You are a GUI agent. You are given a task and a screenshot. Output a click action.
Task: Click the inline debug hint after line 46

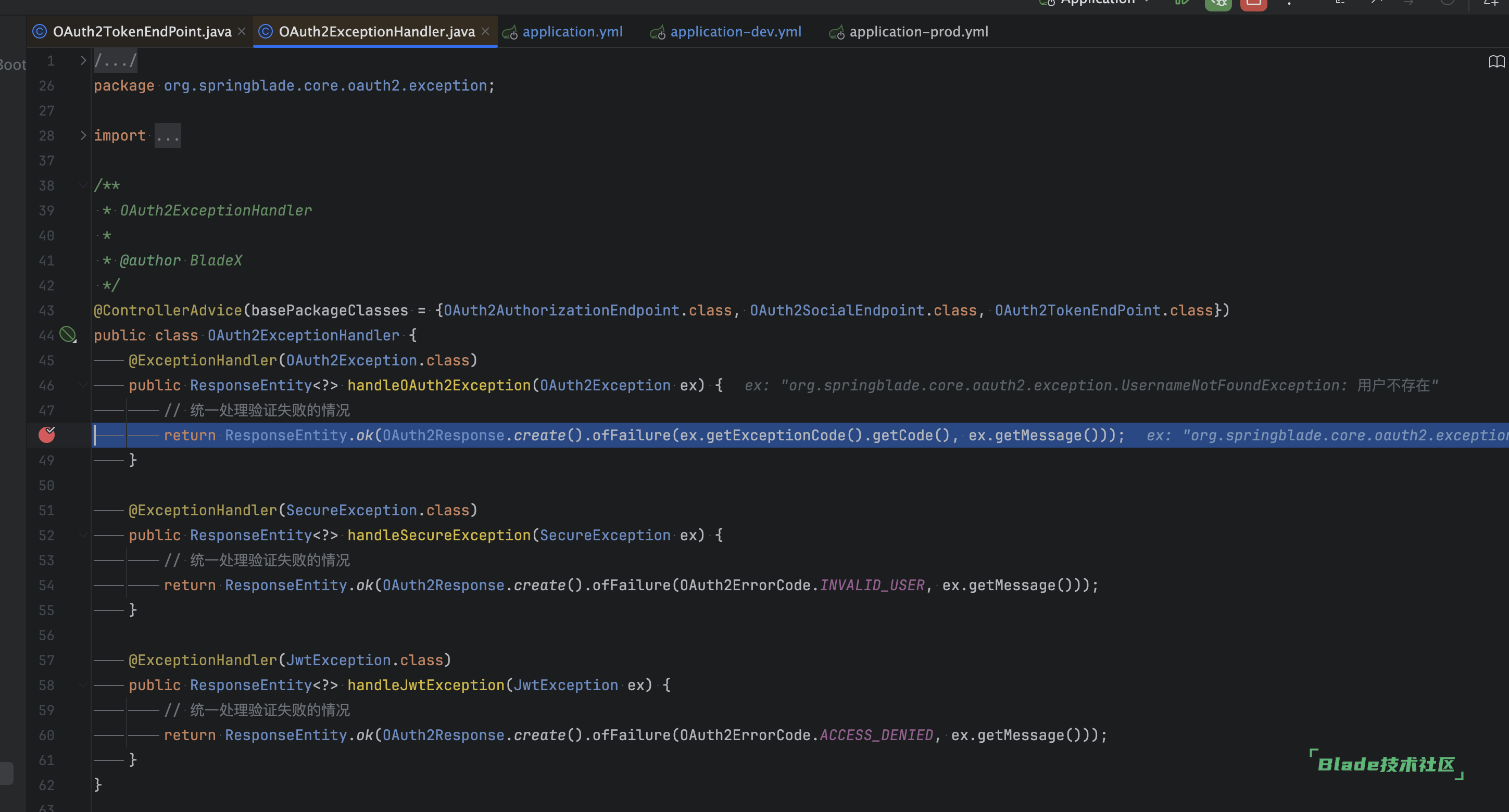click(x=1092, y=385)
